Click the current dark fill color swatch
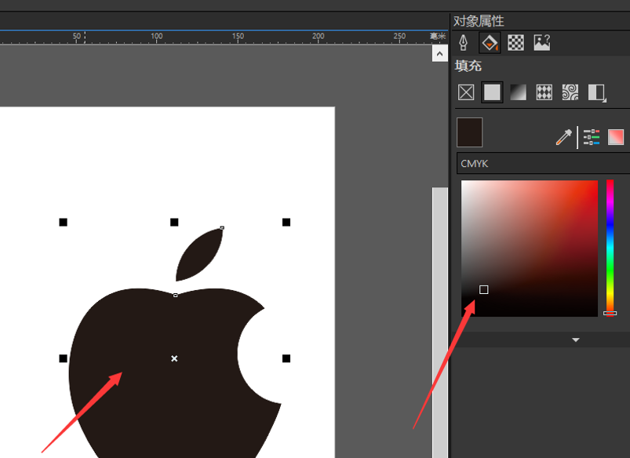630x458 pixels. pyautogui.click(x=470, y=133)
